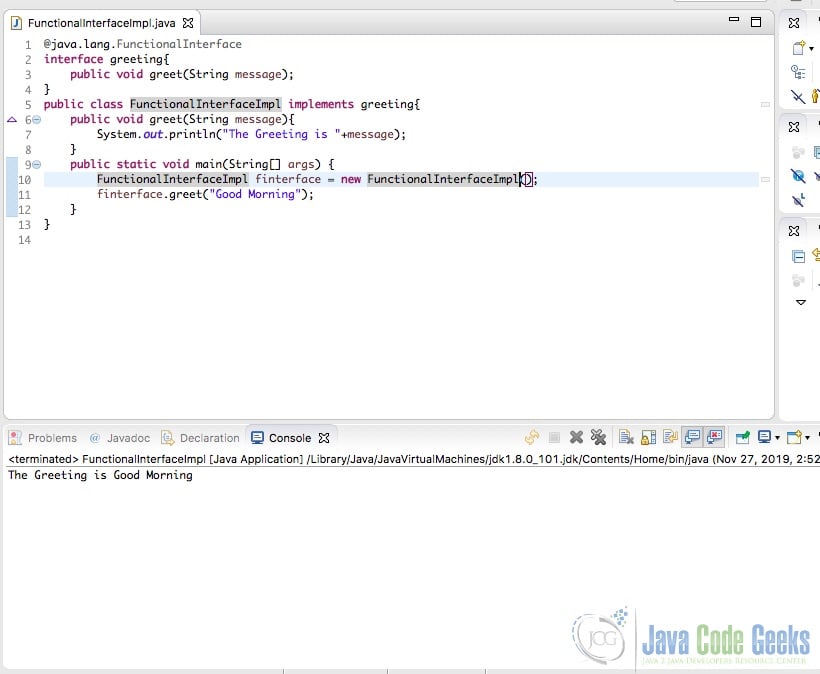Remove the terminated launch from console
Viewport: 820px width, 674px height.
coord(576,437)
